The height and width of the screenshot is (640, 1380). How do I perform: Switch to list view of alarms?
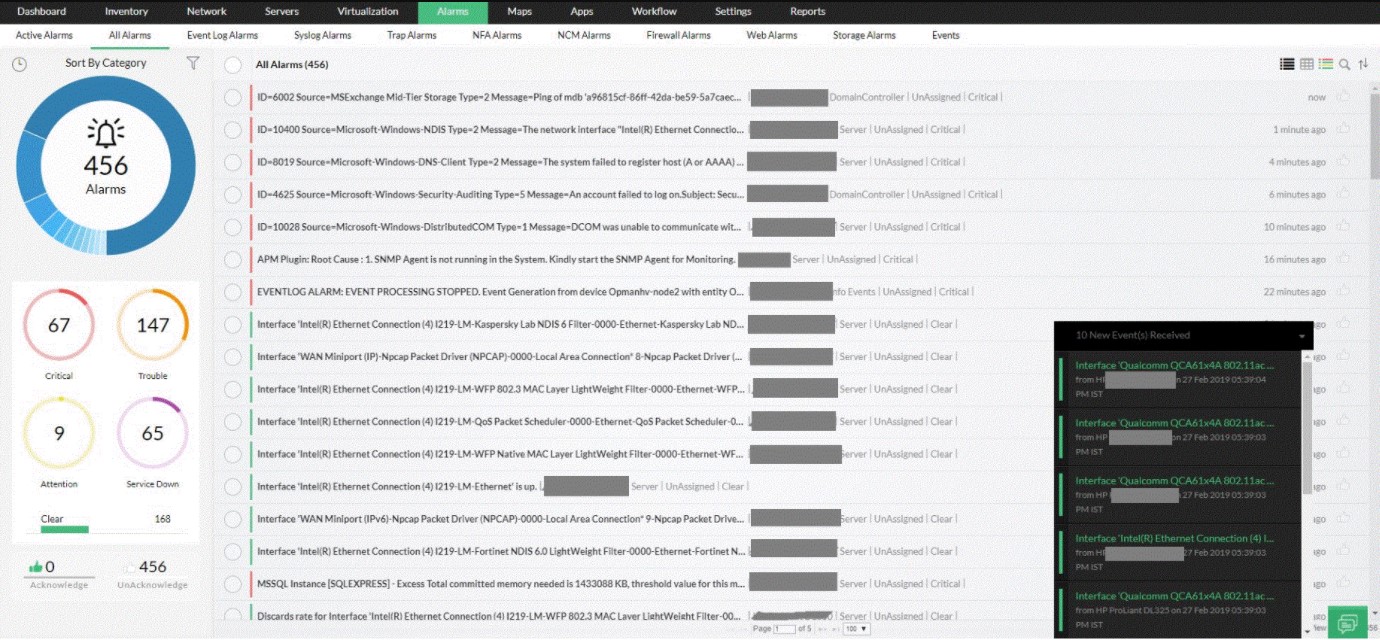[1287, 63]
